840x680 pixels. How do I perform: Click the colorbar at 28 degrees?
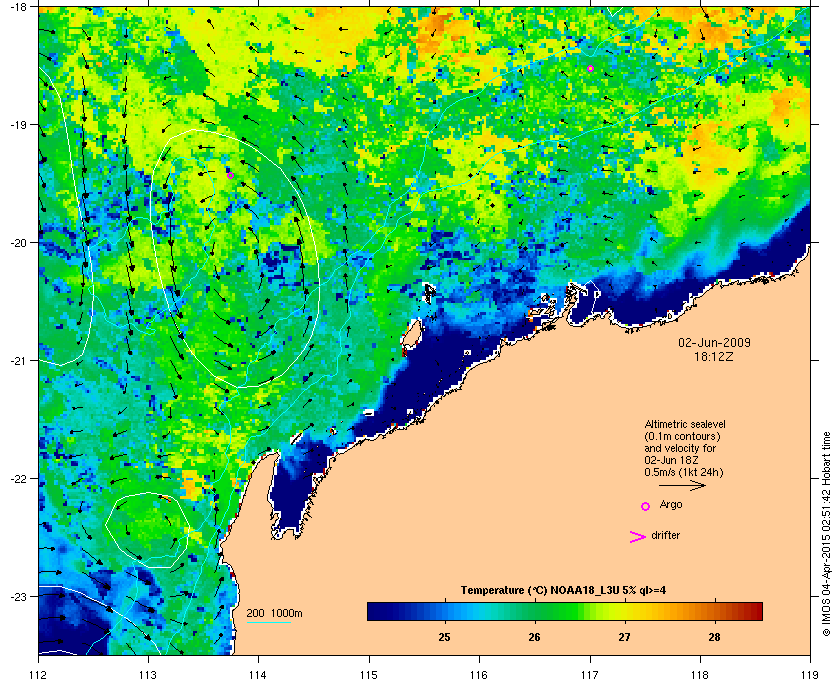coord(714,611)
